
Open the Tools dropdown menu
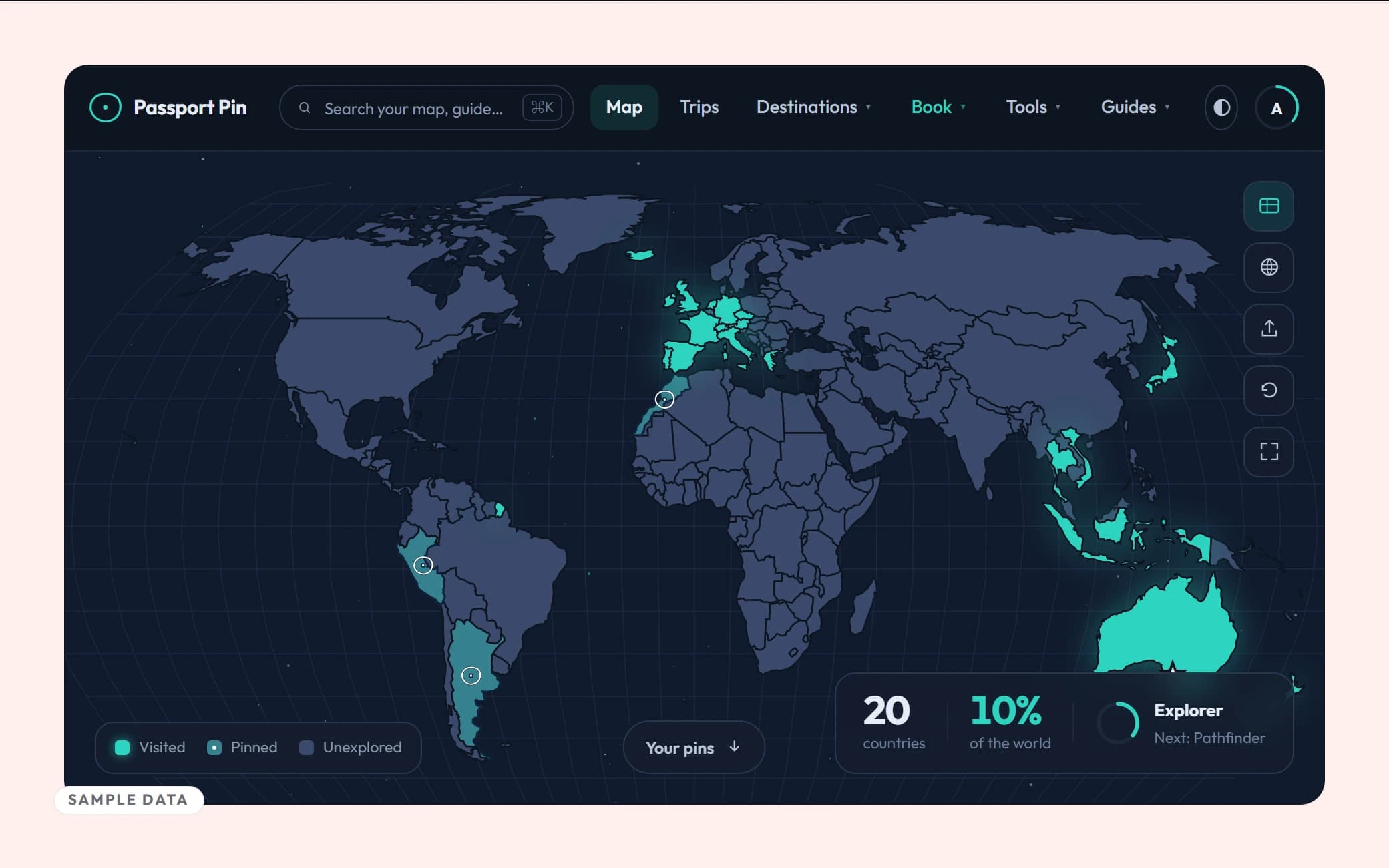pos(1033,107)
